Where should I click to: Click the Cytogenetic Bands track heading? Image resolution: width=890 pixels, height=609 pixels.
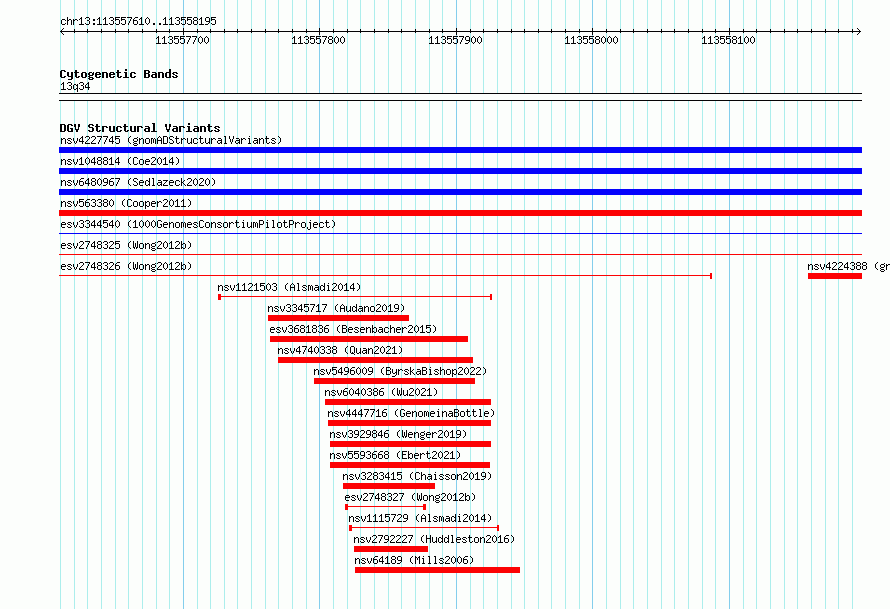(119, 74)
